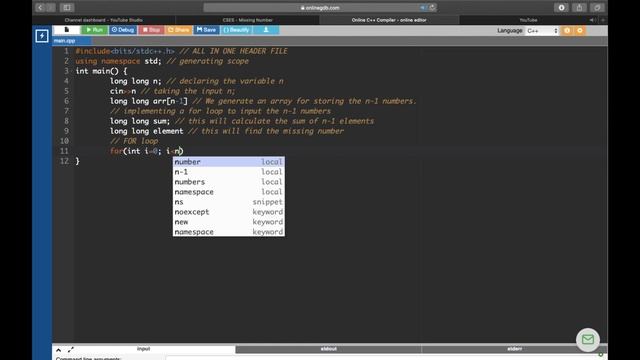Select the input tab in the bottom panel
Screen dimensions: 640x360
click(x=144, y=349)
